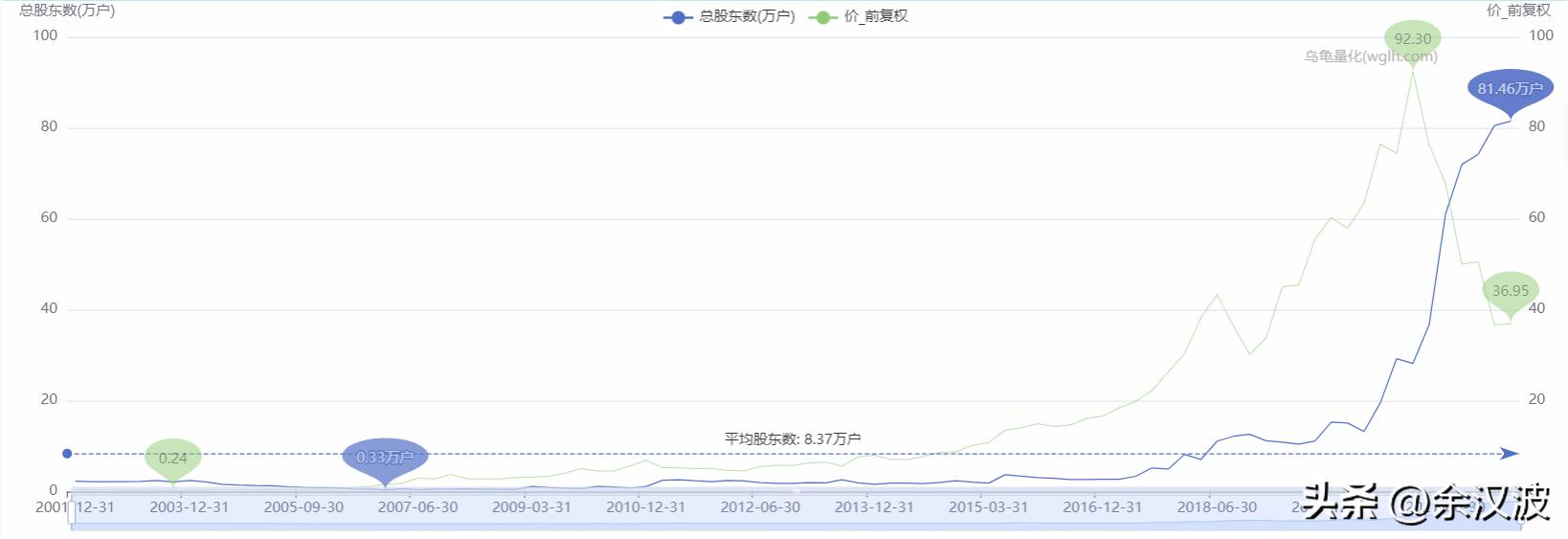Click the 2009-03-31 axis label

coord(531,507)
